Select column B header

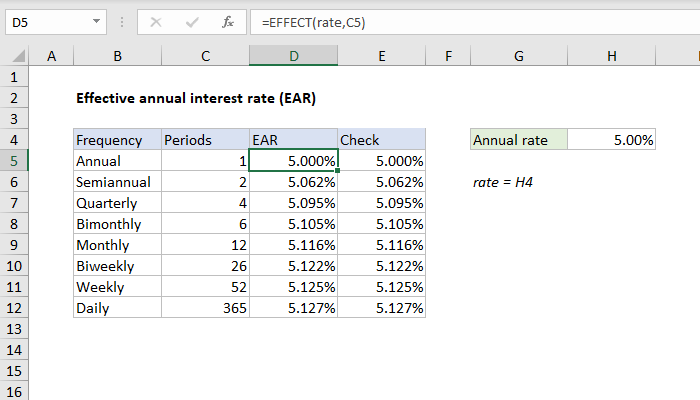coord(117,56)
